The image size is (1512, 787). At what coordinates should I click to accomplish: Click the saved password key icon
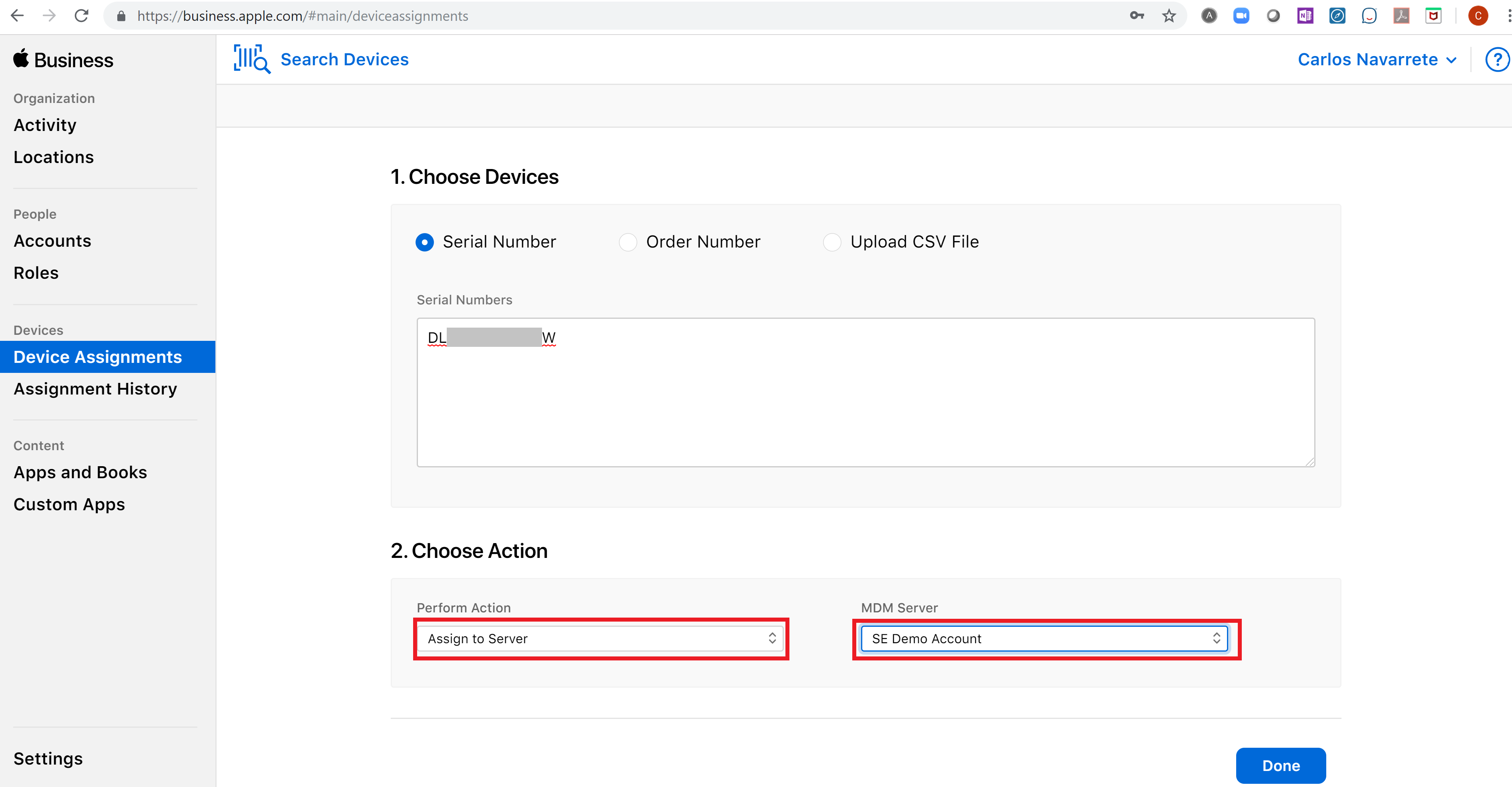[x=1137, y=16]
